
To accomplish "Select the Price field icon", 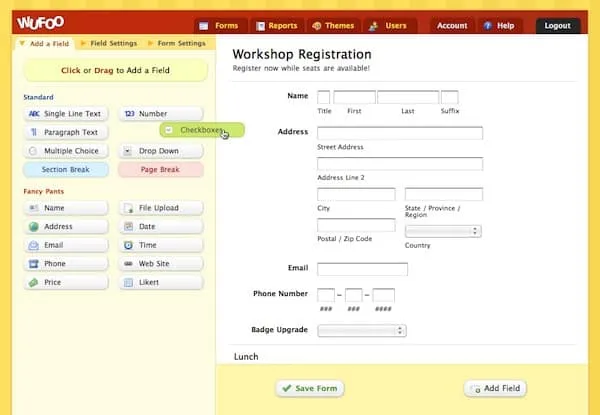I will click(x=34, y=283).
